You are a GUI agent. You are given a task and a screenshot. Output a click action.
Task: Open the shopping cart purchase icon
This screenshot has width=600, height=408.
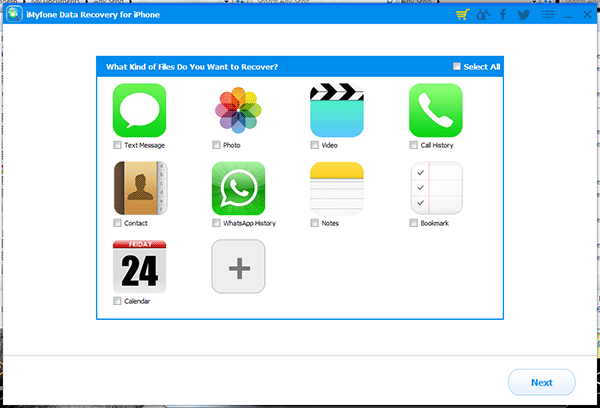463,15
